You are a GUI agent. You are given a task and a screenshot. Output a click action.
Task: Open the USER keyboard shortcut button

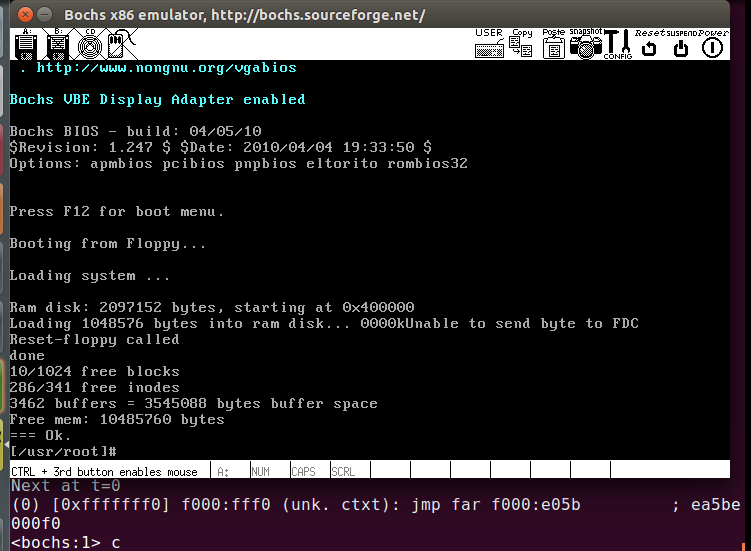tap(489, 43)
